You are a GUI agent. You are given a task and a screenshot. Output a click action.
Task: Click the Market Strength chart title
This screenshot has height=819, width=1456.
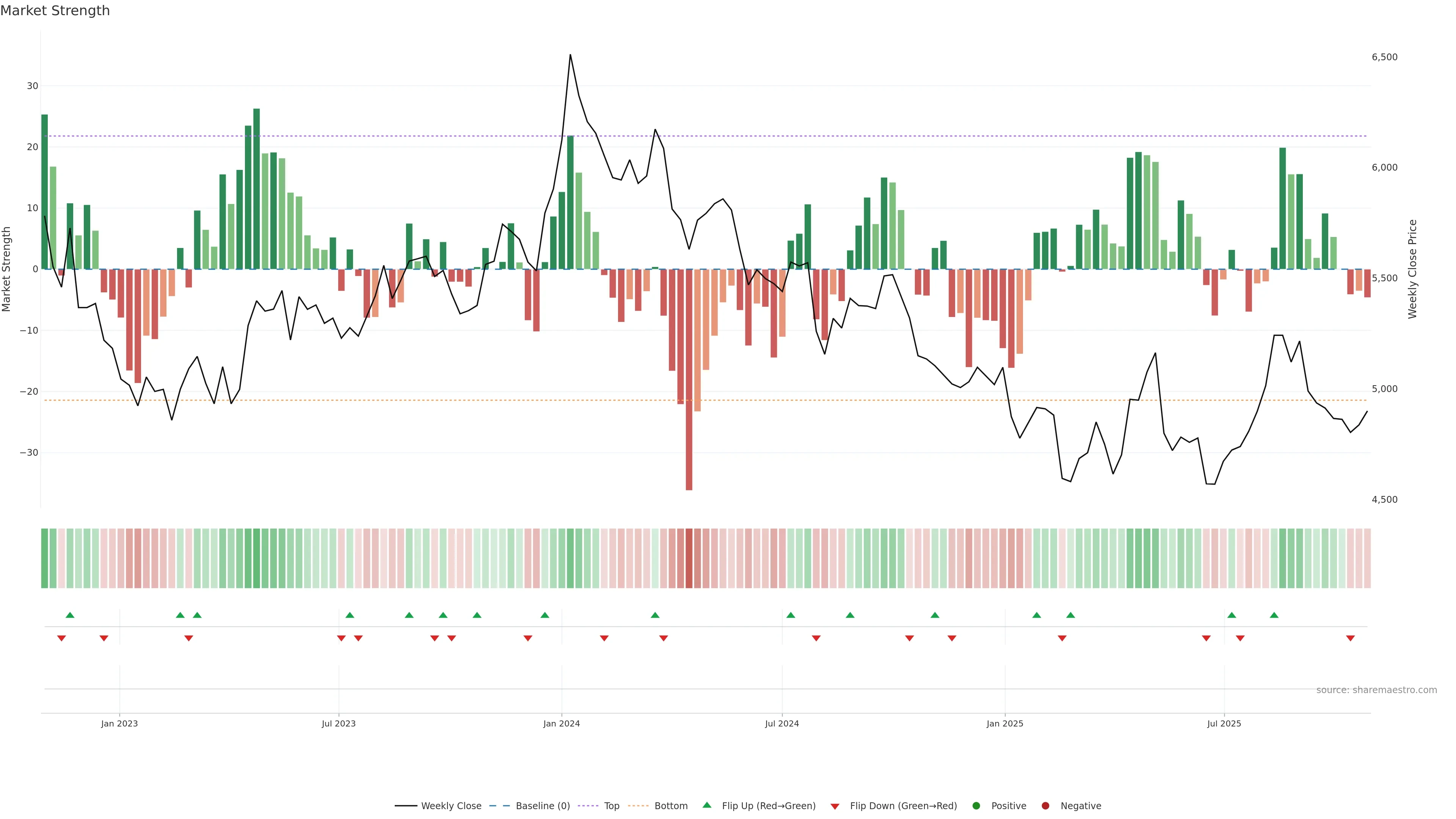coord(55,11)
